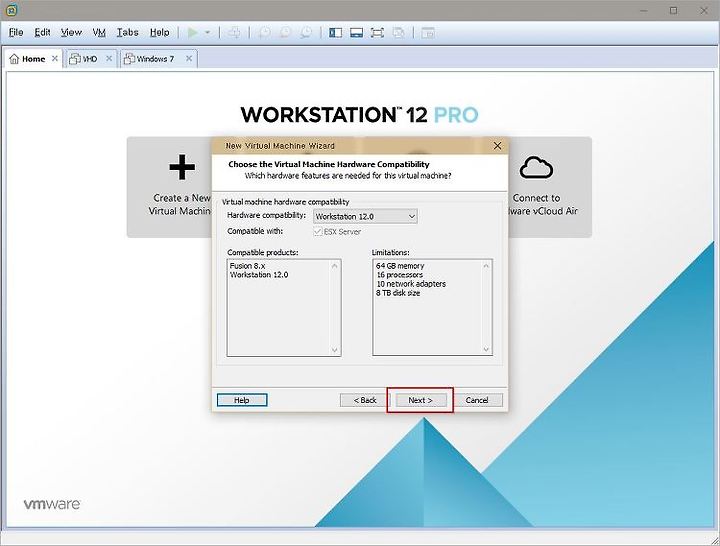Click Limitations list scroll up arrow
The image size is (720, 546).
click(x=486, y=266)
